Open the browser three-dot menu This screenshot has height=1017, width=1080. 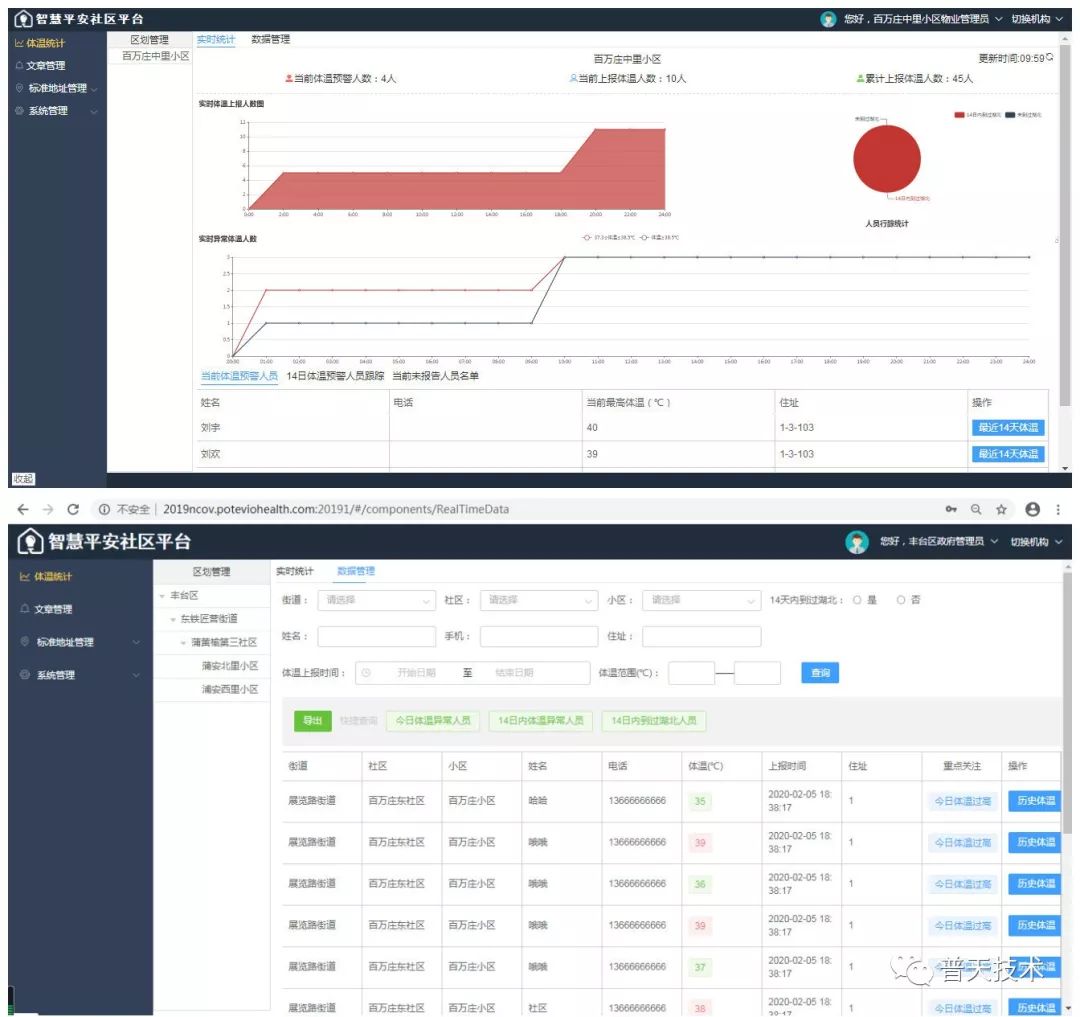pyautogui.click(x=1058, y=509)
